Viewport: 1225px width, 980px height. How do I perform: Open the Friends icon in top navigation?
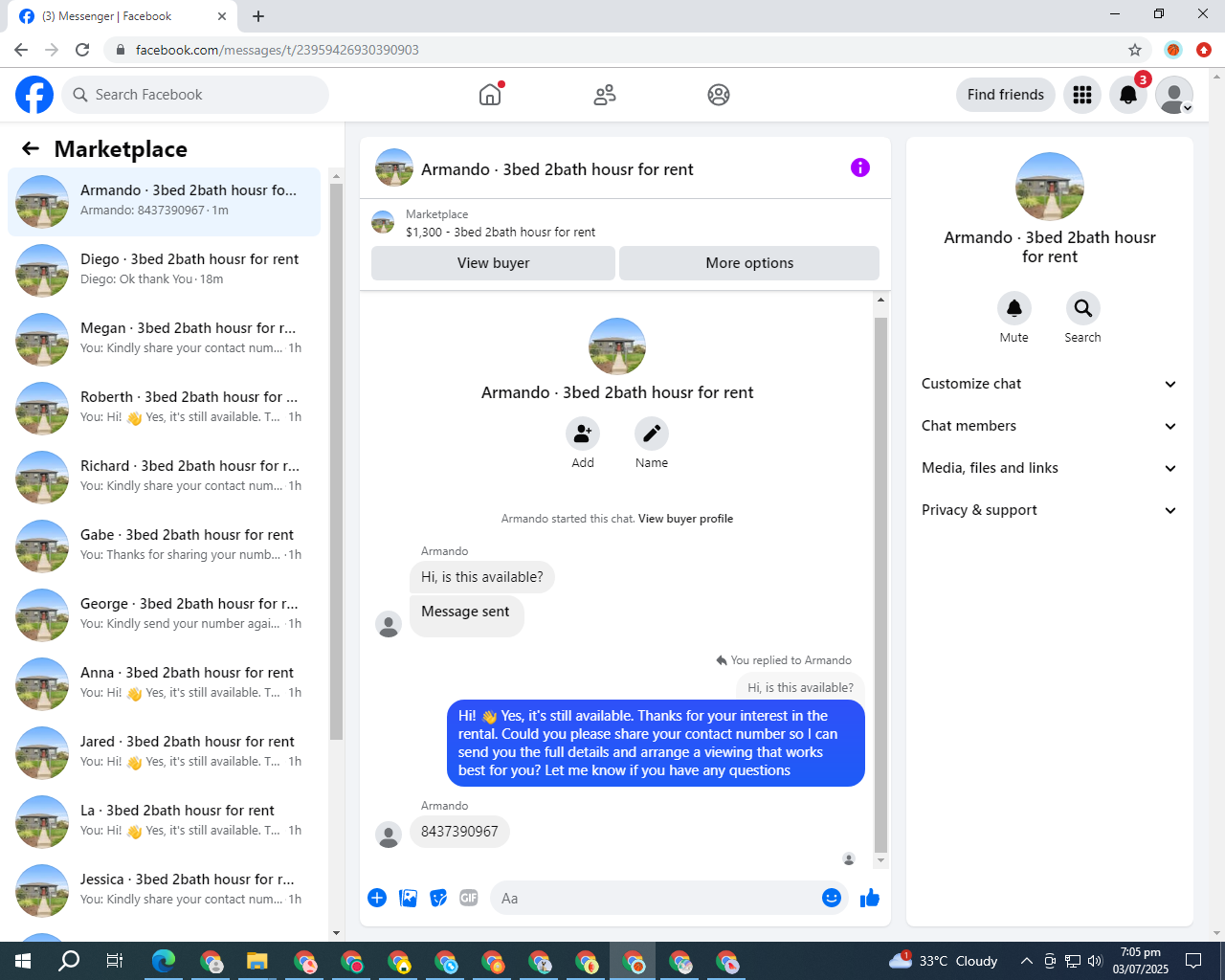pyautogui.click(x=605, y=95)
